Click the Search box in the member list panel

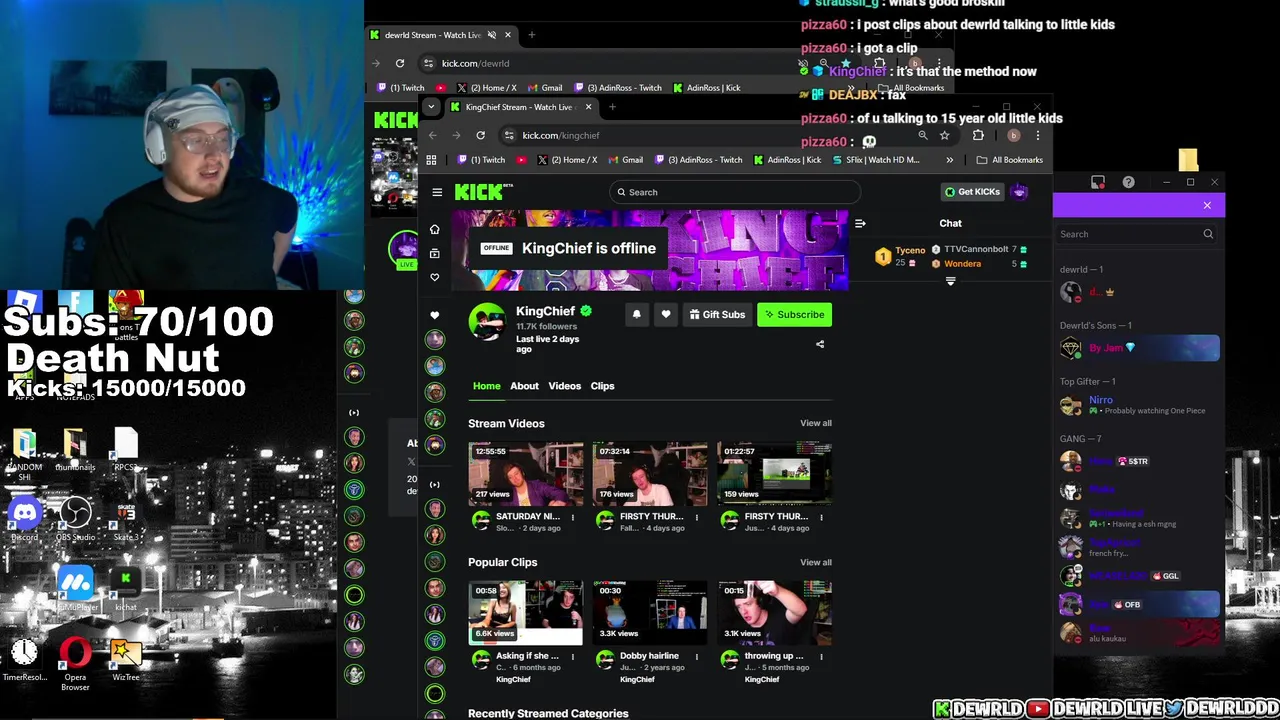[1137, 234]
